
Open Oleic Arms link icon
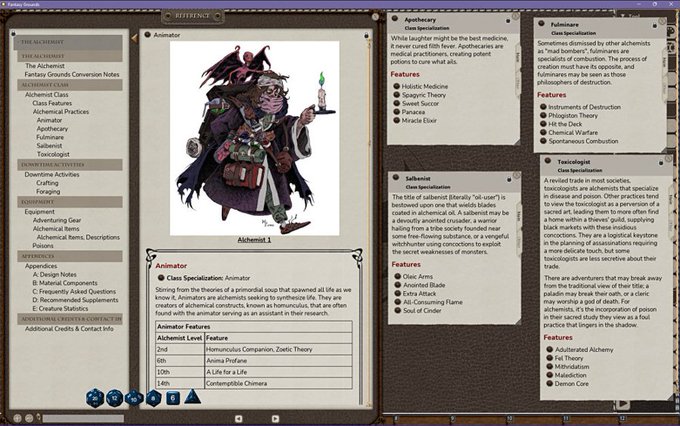point(397,276)
